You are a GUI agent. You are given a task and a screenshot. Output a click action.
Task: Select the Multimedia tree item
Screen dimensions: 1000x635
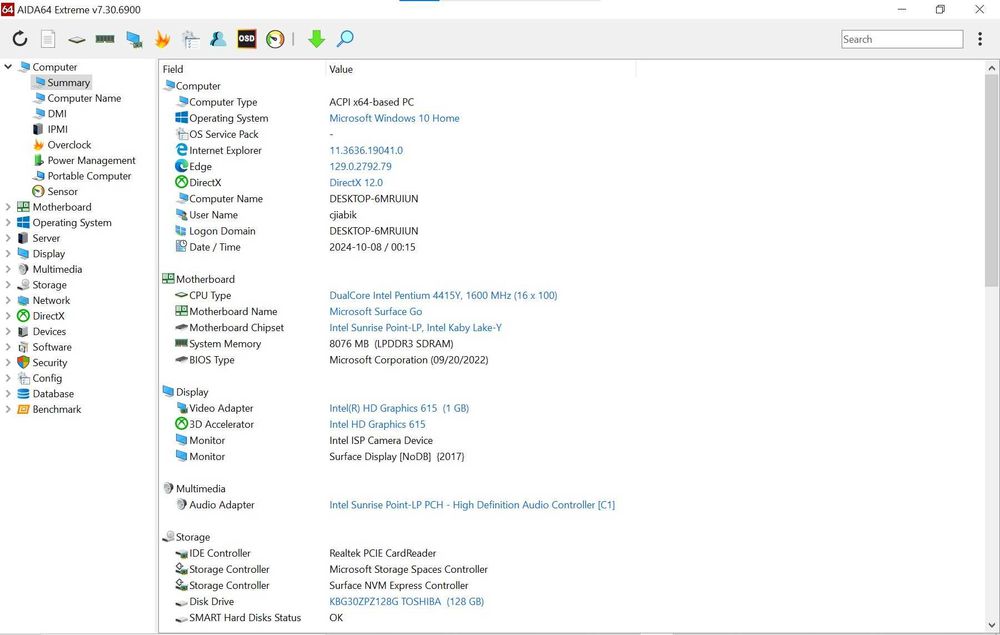(50, 269)
